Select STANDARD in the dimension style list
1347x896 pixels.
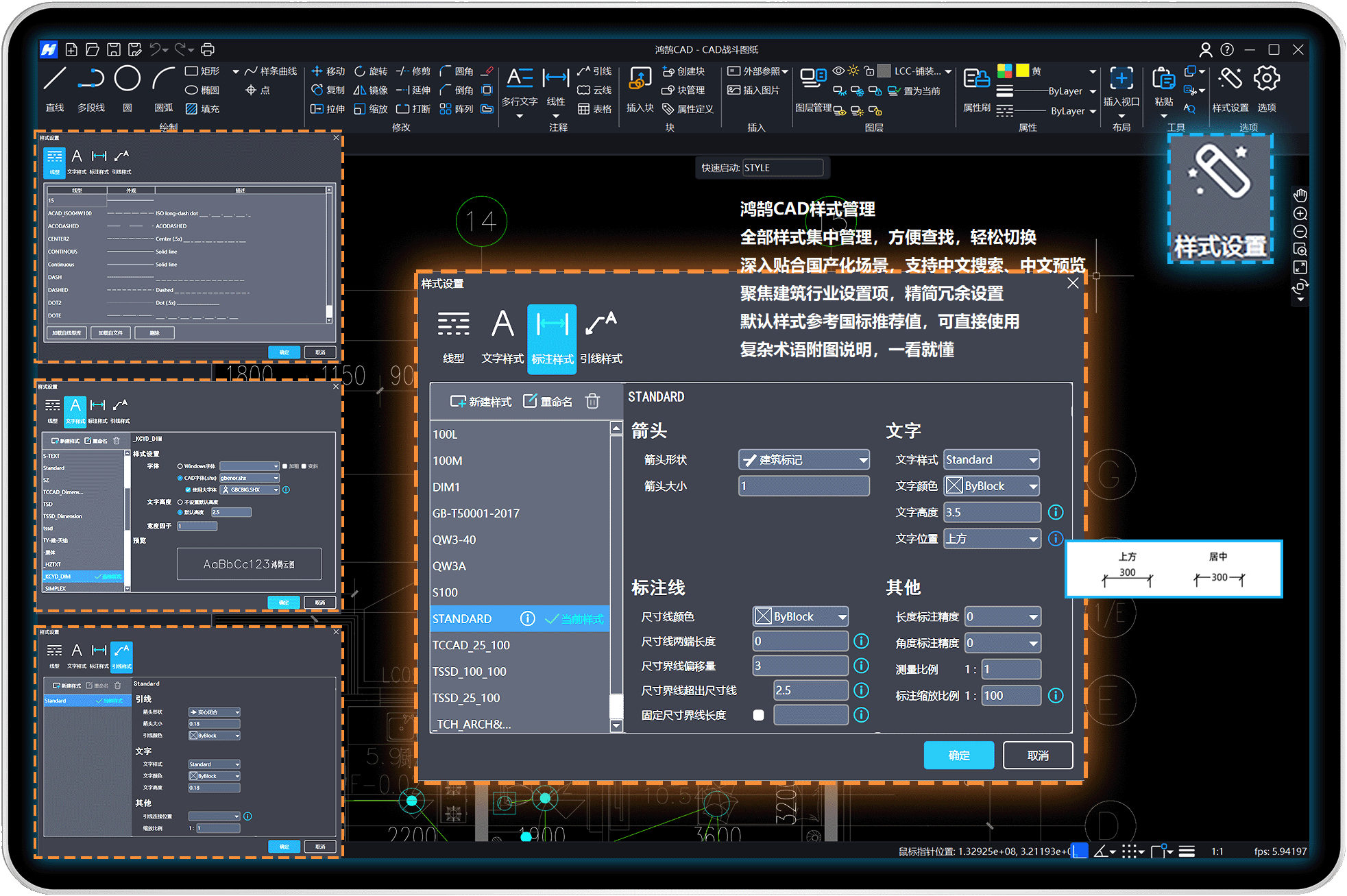point(520,619)
